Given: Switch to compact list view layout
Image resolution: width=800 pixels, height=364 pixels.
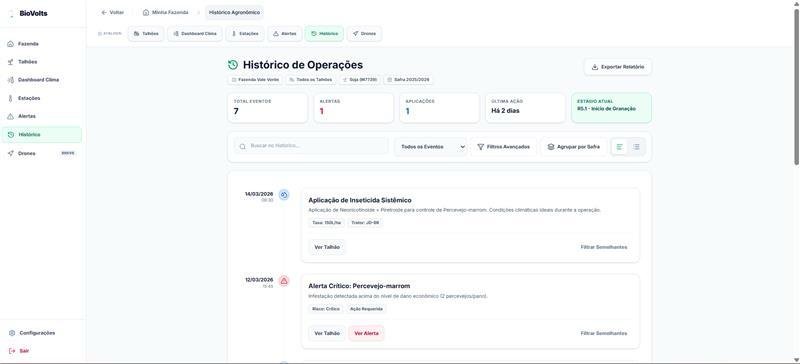Looking at the screenshot, I should click(636, 147).
